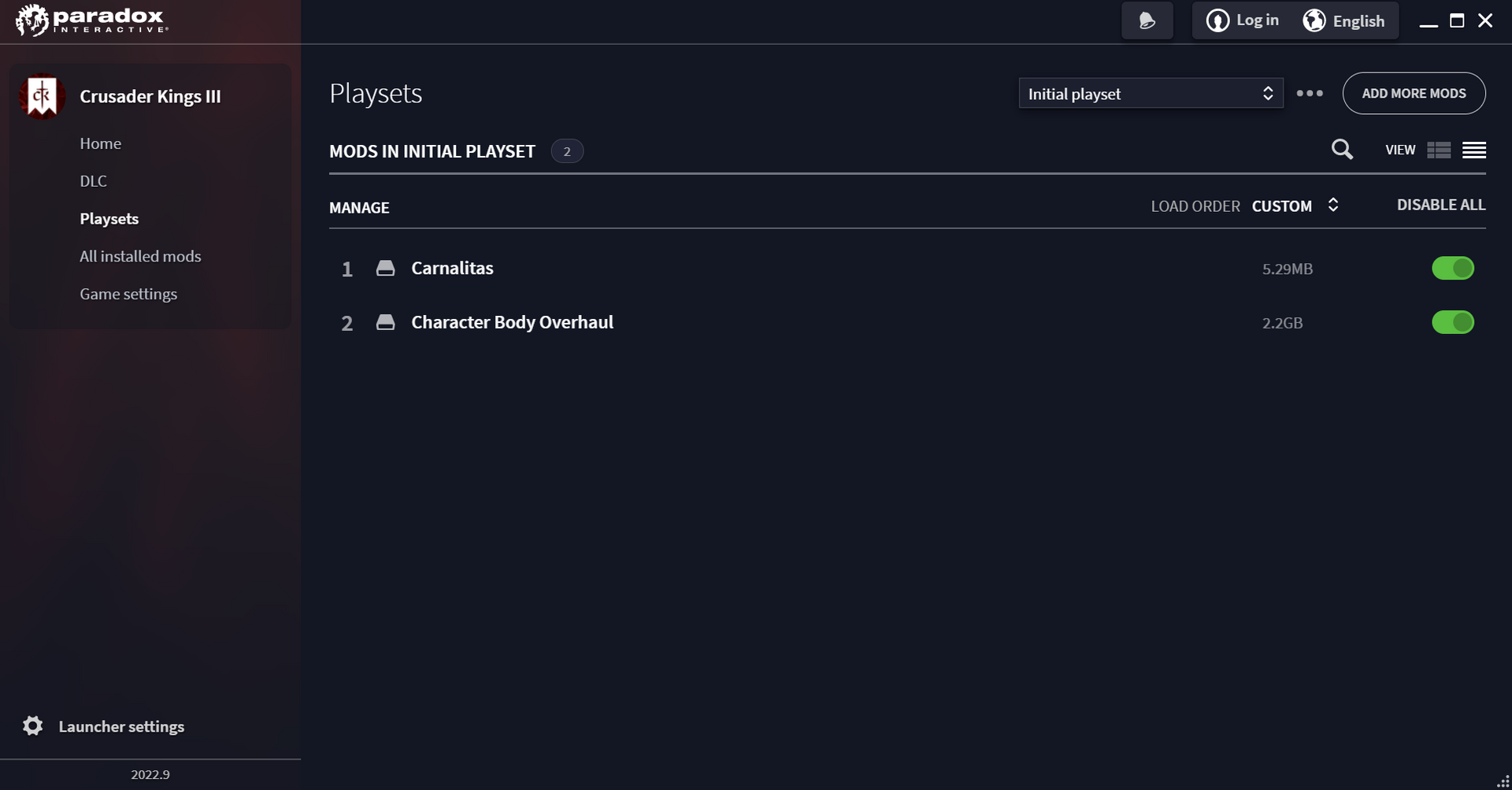Switch to the compact list view icon
This screenshot has height=790, width=1512.
(1474, 150)
